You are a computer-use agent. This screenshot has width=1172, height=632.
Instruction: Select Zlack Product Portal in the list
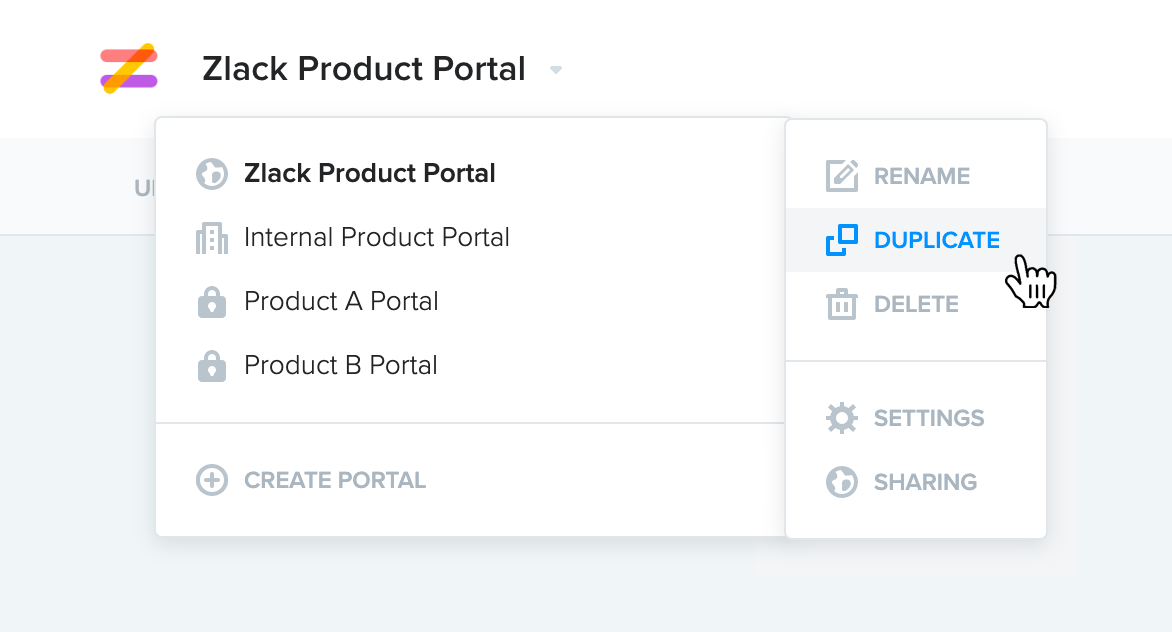369,173
